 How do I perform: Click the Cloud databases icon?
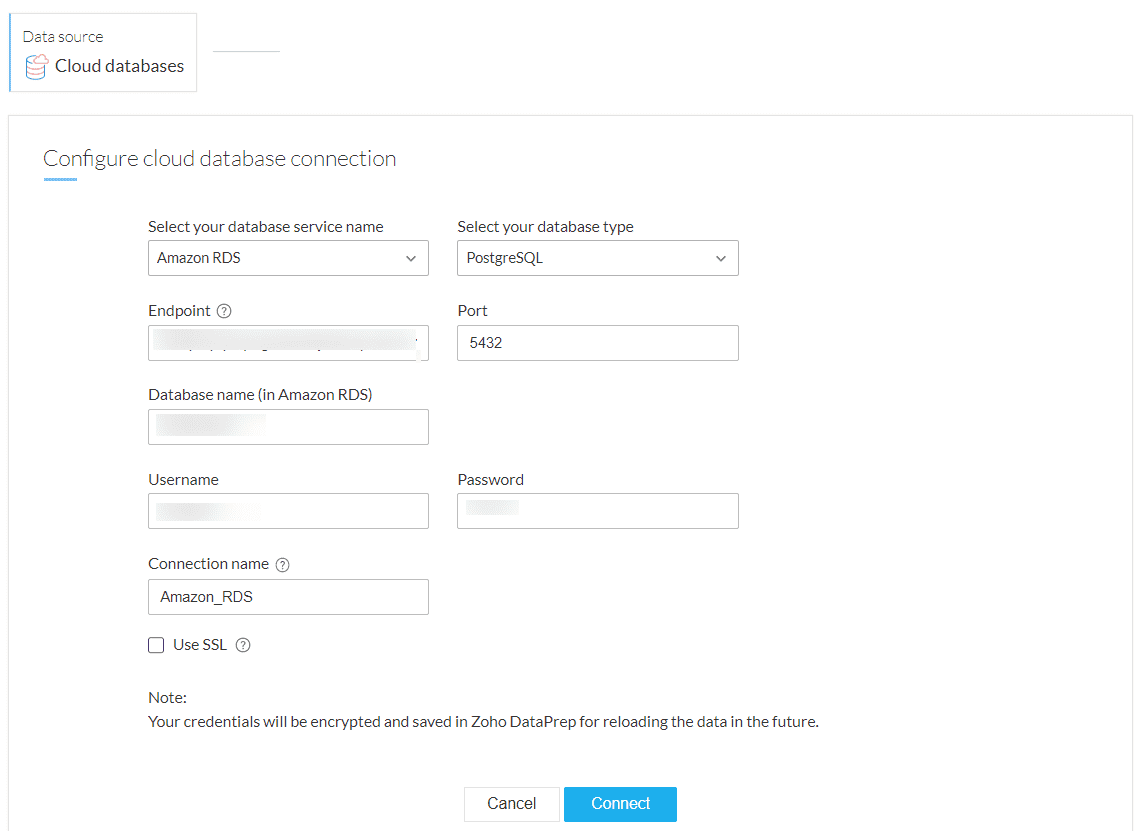[36, 67]
